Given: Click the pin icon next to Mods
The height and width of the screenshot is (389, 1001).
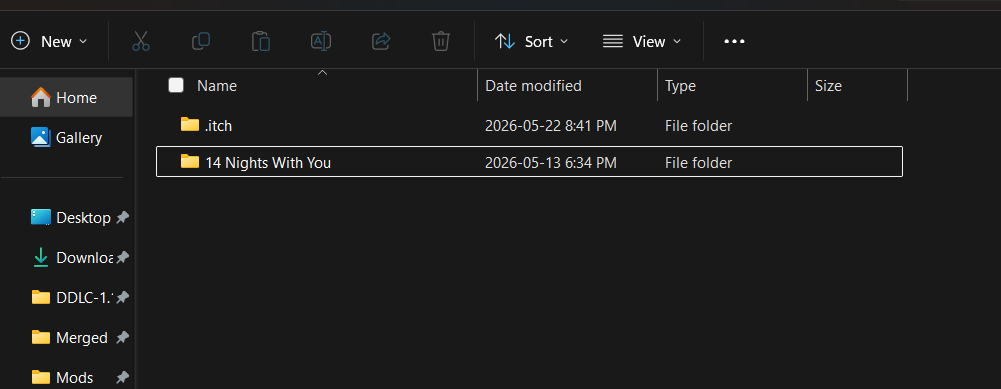Looking at the screenshot, I should coord(123,378).
